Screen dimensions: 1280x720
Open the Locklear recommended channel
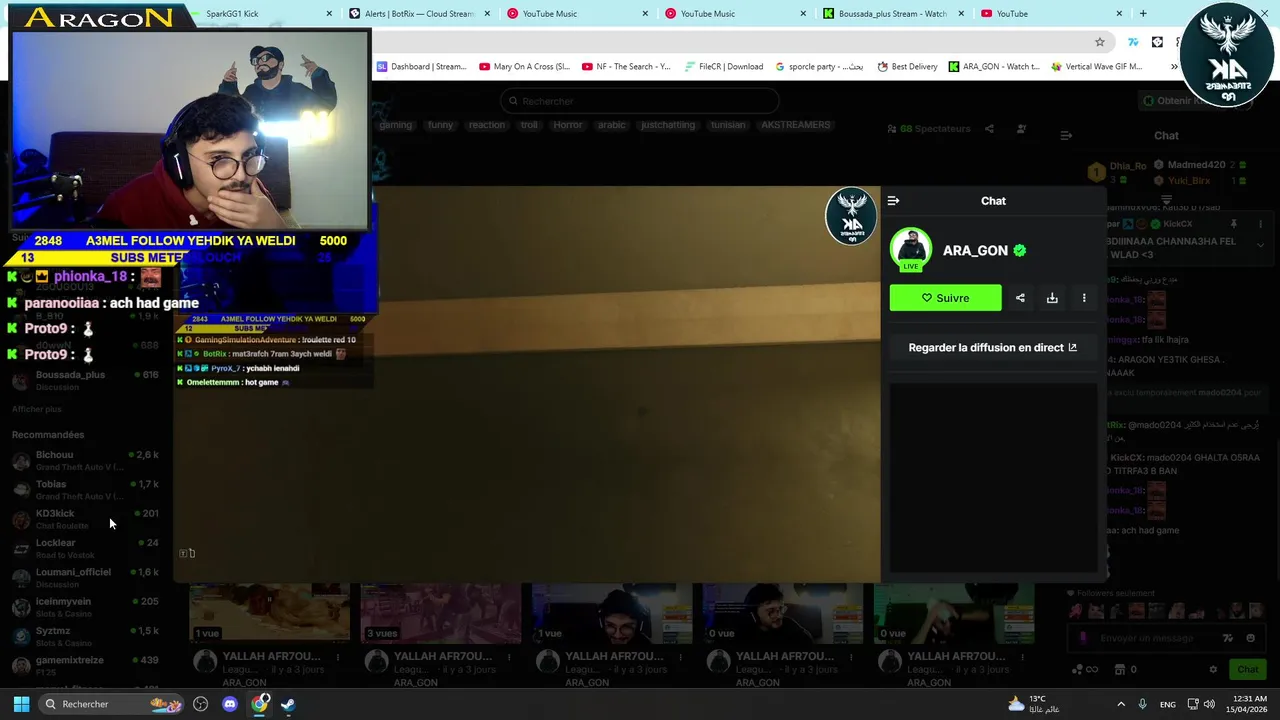[x=85, y=548]
